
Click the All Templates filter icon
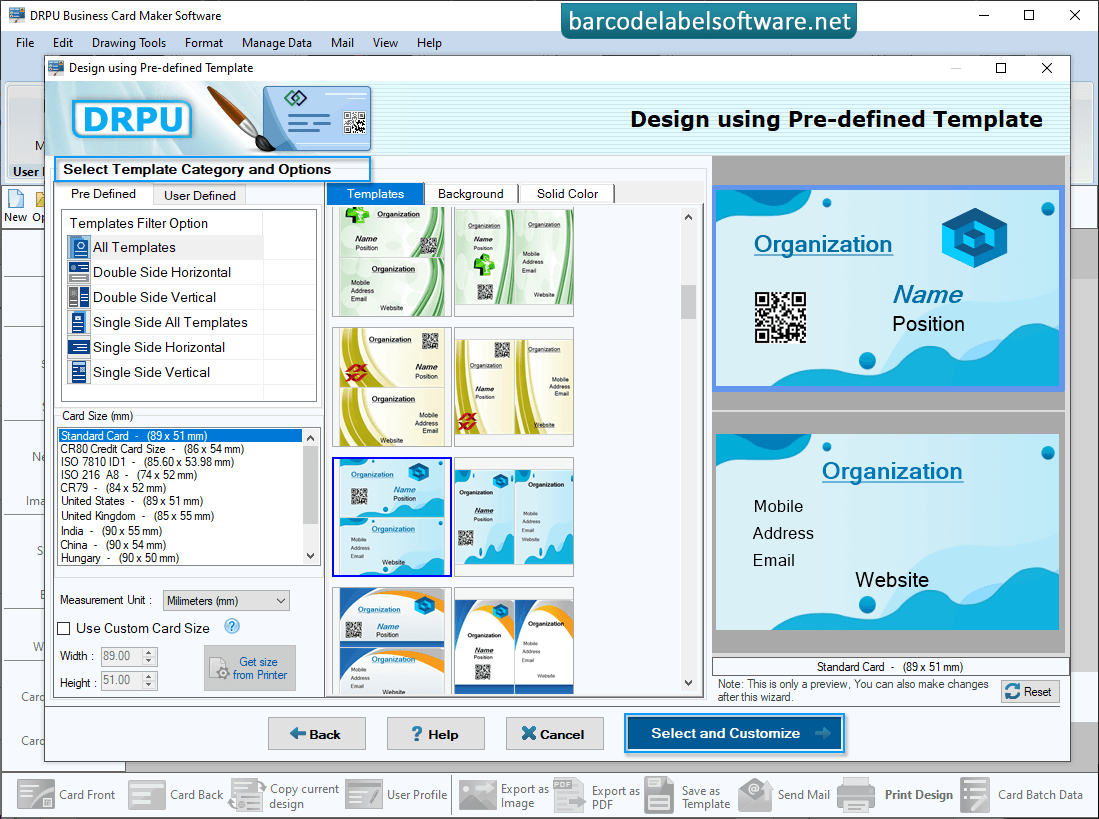coord(78,247)
